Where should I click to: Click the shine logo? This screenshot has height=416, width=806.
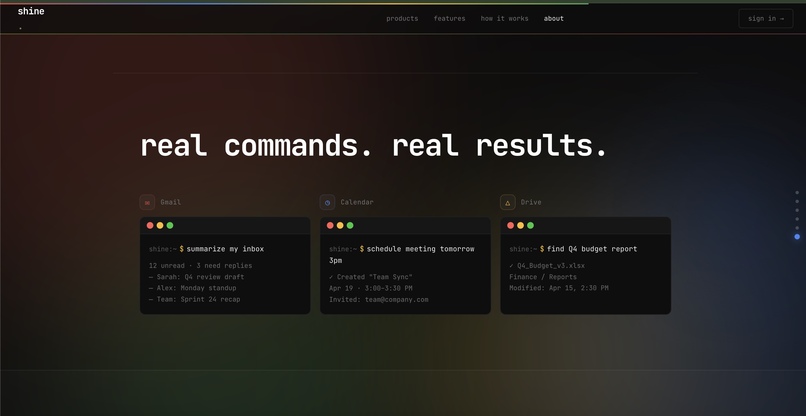point(31,11)
